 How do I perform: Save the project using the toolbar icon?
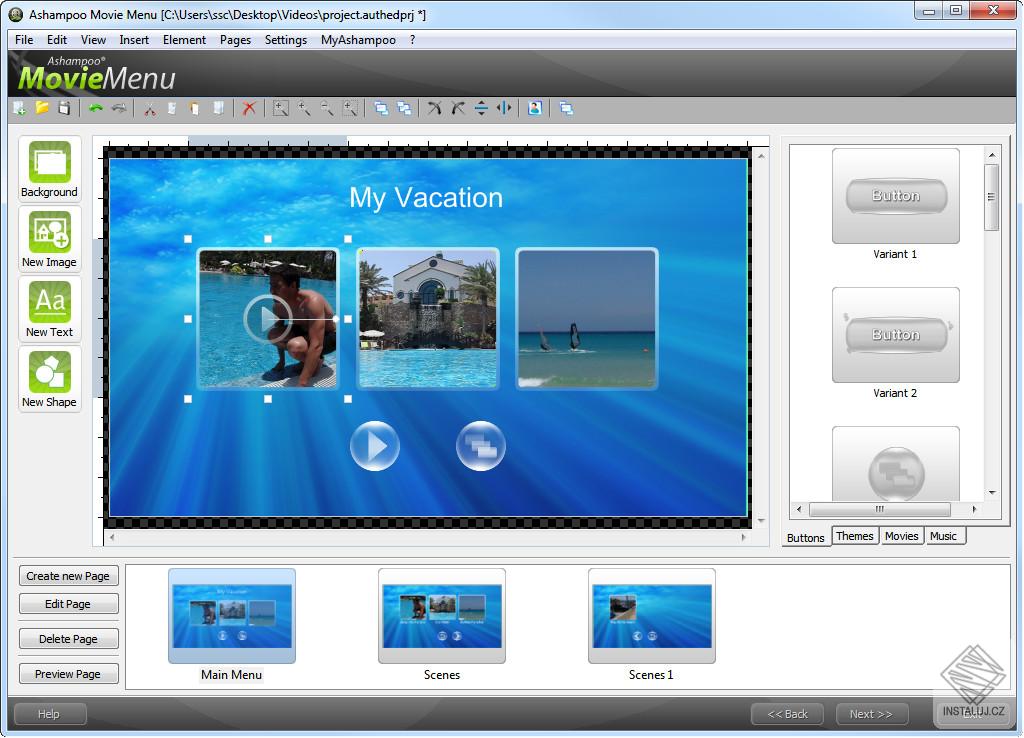point(64,108)
